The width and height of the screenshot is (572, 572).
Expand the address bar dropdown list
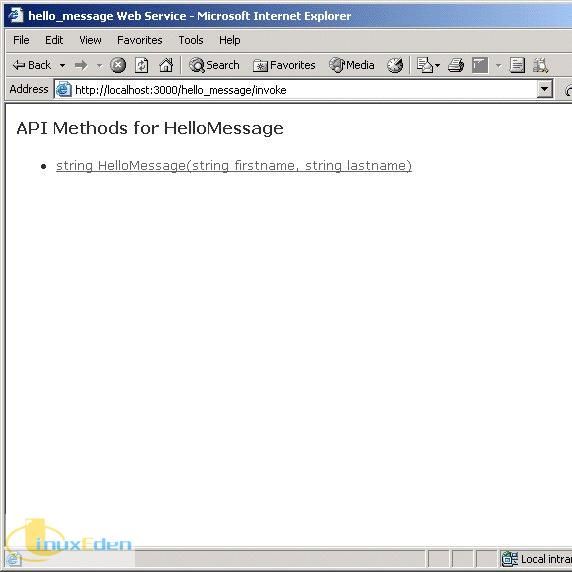(x=544, y=89)
